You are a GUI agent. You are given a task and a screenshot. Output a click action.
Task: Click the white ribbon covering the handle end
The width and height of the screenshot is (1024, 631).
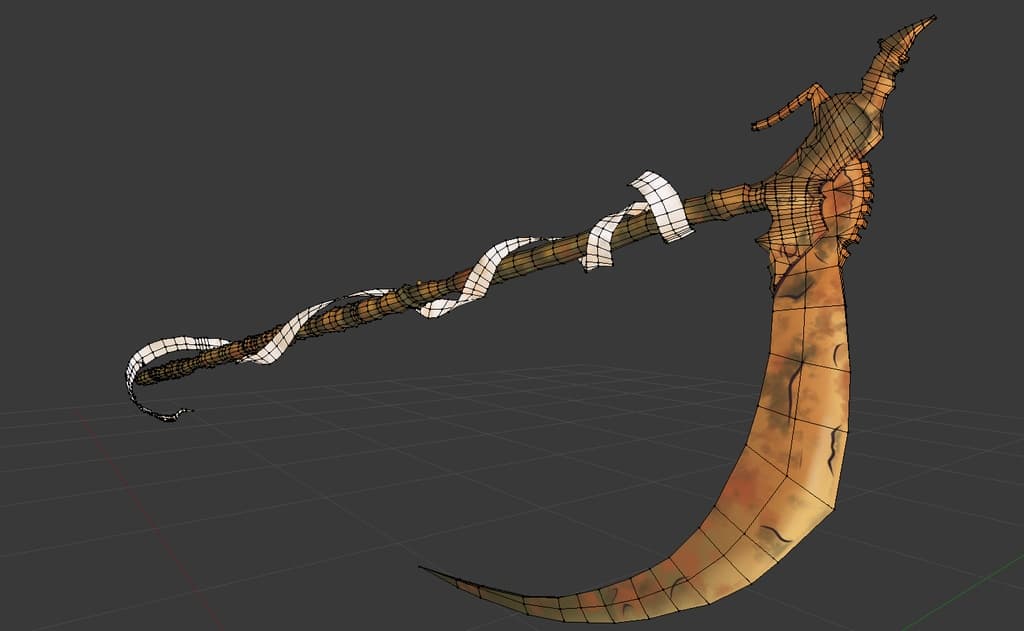coord(160,352)
